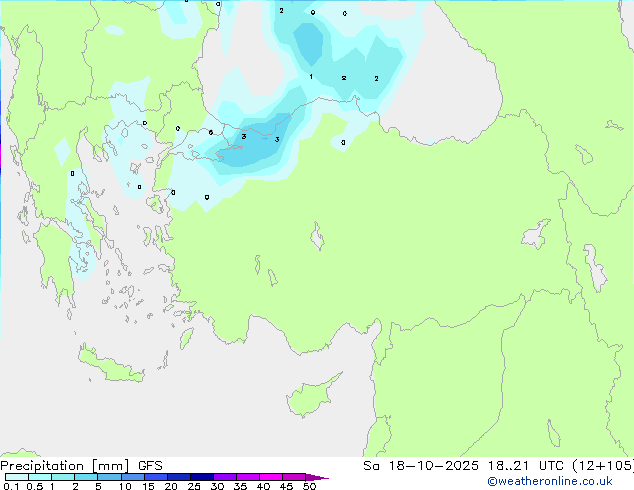634x490 pixels.
Task: Click the 10–15 mm blue legend swatch
Action: (x=132, y=477)
